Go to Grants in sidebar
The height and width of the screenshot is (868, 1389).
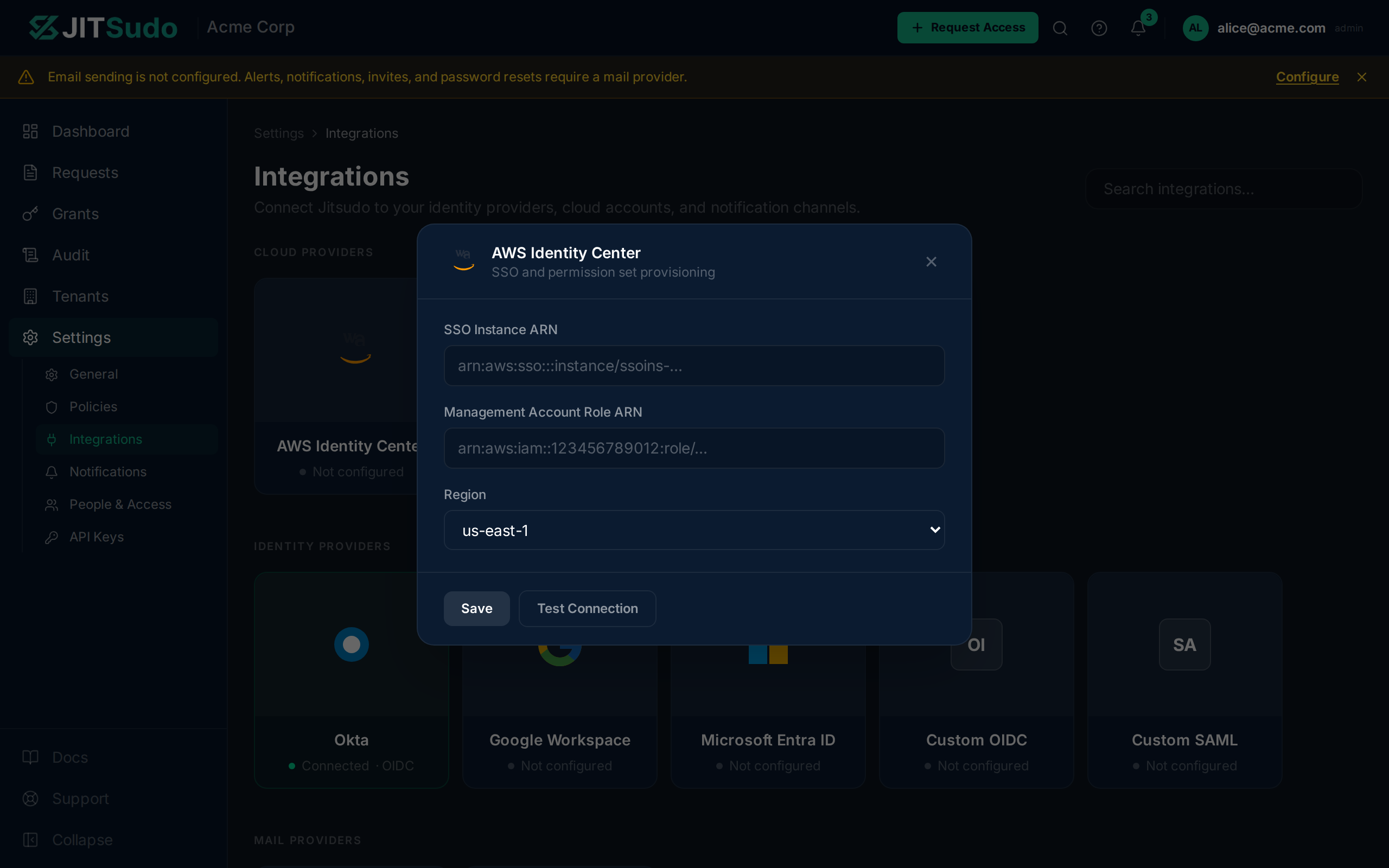[x=113, y=214]
